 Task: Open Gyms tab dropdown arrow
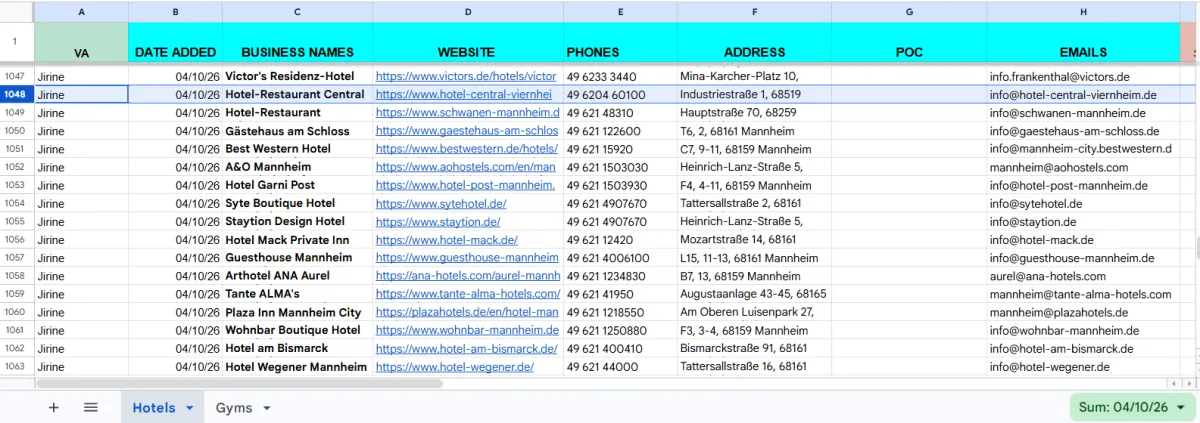[266, 408]
